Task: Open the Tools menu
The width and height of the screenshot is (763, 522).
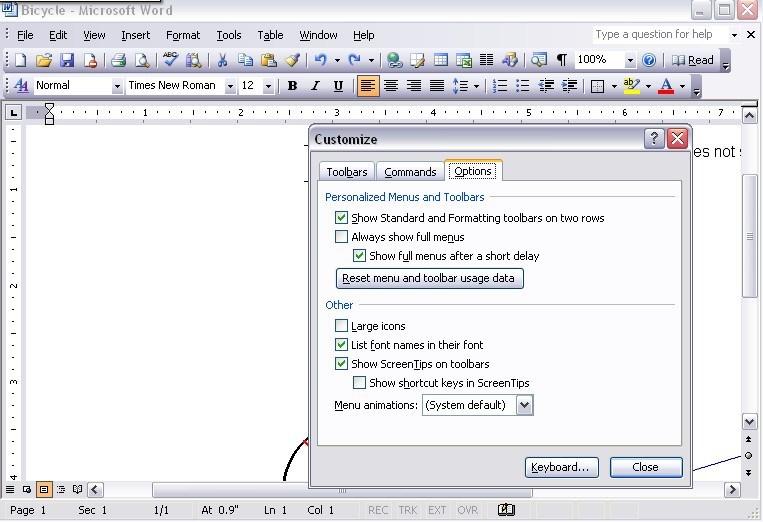Action: [x=229, y=35]
